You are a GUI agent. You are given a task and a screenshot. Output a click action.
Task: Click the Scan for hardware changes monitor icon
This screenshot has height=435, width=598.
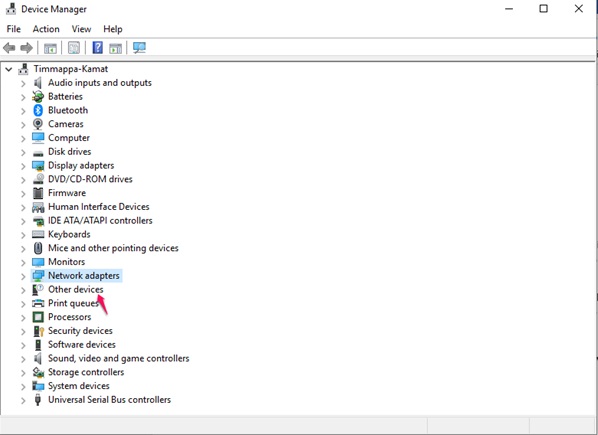[x=139, y=48]
